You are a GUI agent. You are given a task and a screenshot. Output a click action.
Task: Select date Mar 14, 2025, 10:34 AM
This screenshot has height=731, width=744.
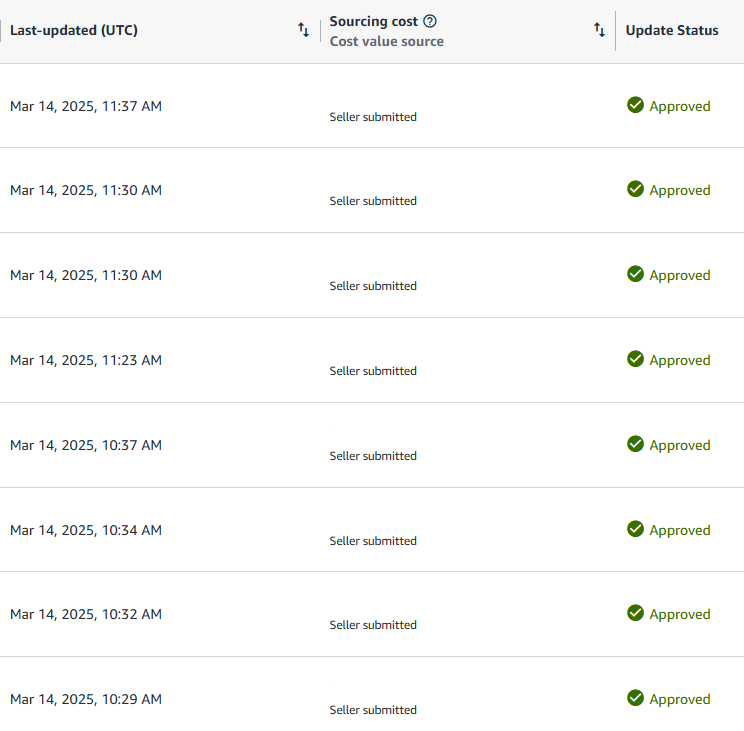pyautogui.click(x=86, y=530)
